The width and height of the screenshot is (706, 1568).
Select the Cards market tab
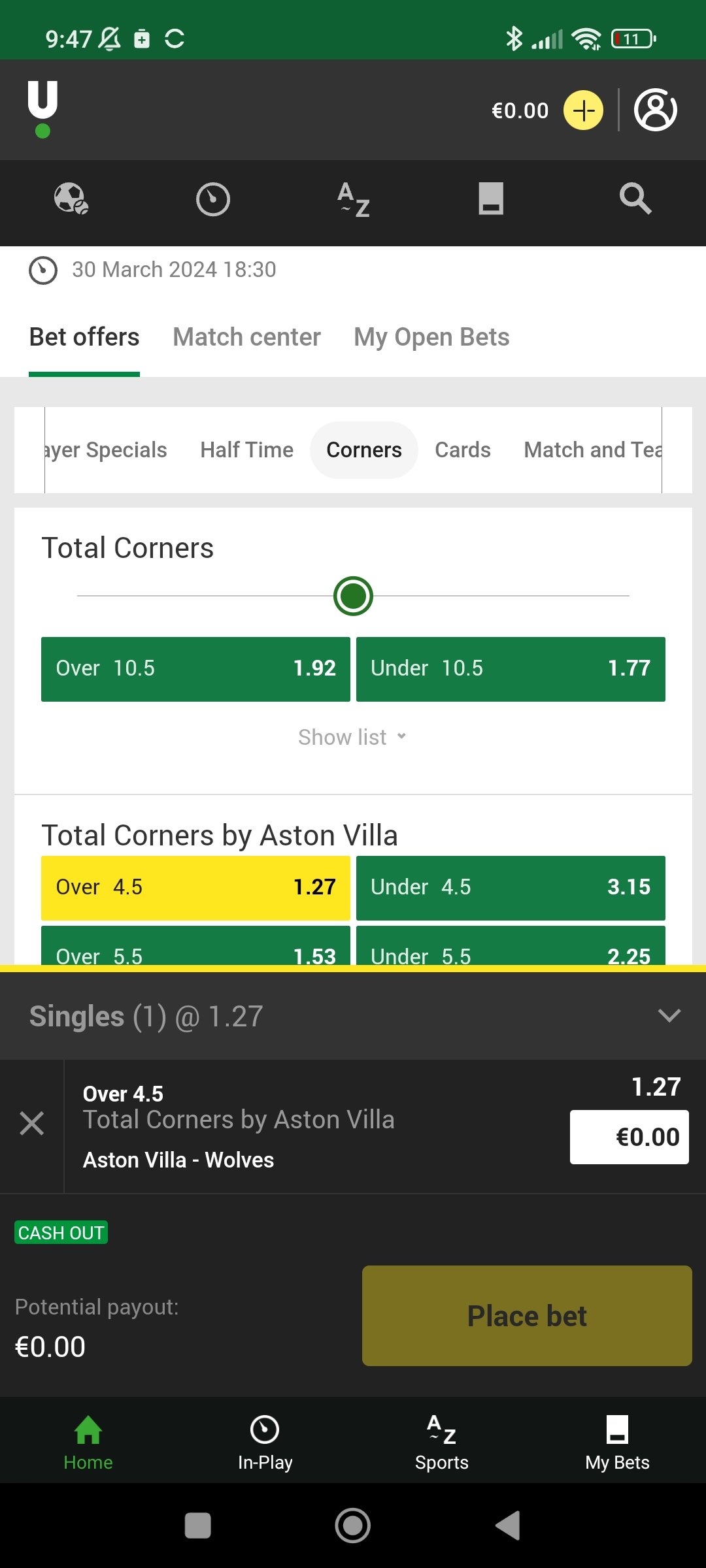[x=463, y=450]
